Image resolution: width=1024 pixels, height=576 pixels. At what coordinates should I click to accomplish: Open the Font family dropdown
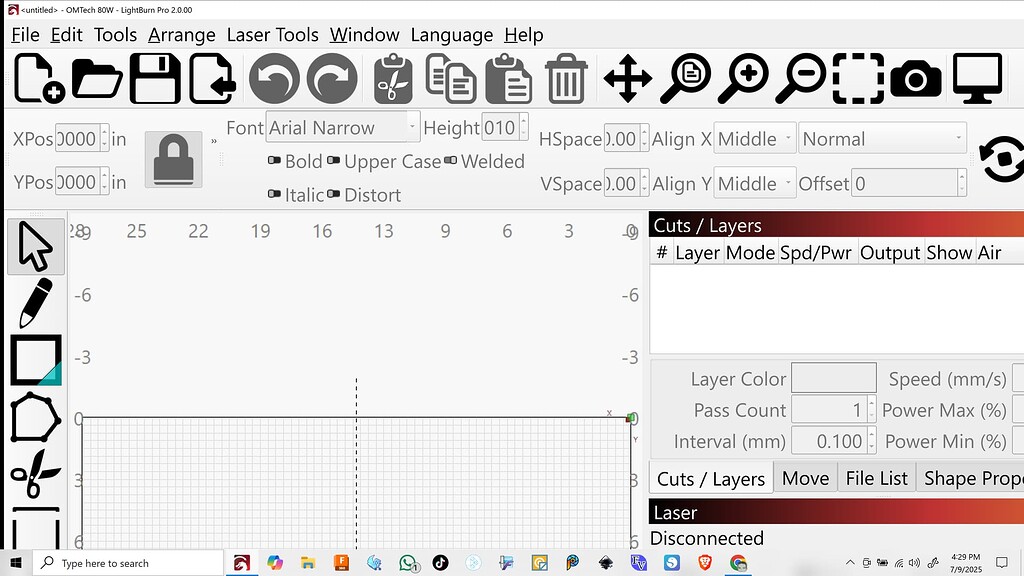(x=340, y=128)
